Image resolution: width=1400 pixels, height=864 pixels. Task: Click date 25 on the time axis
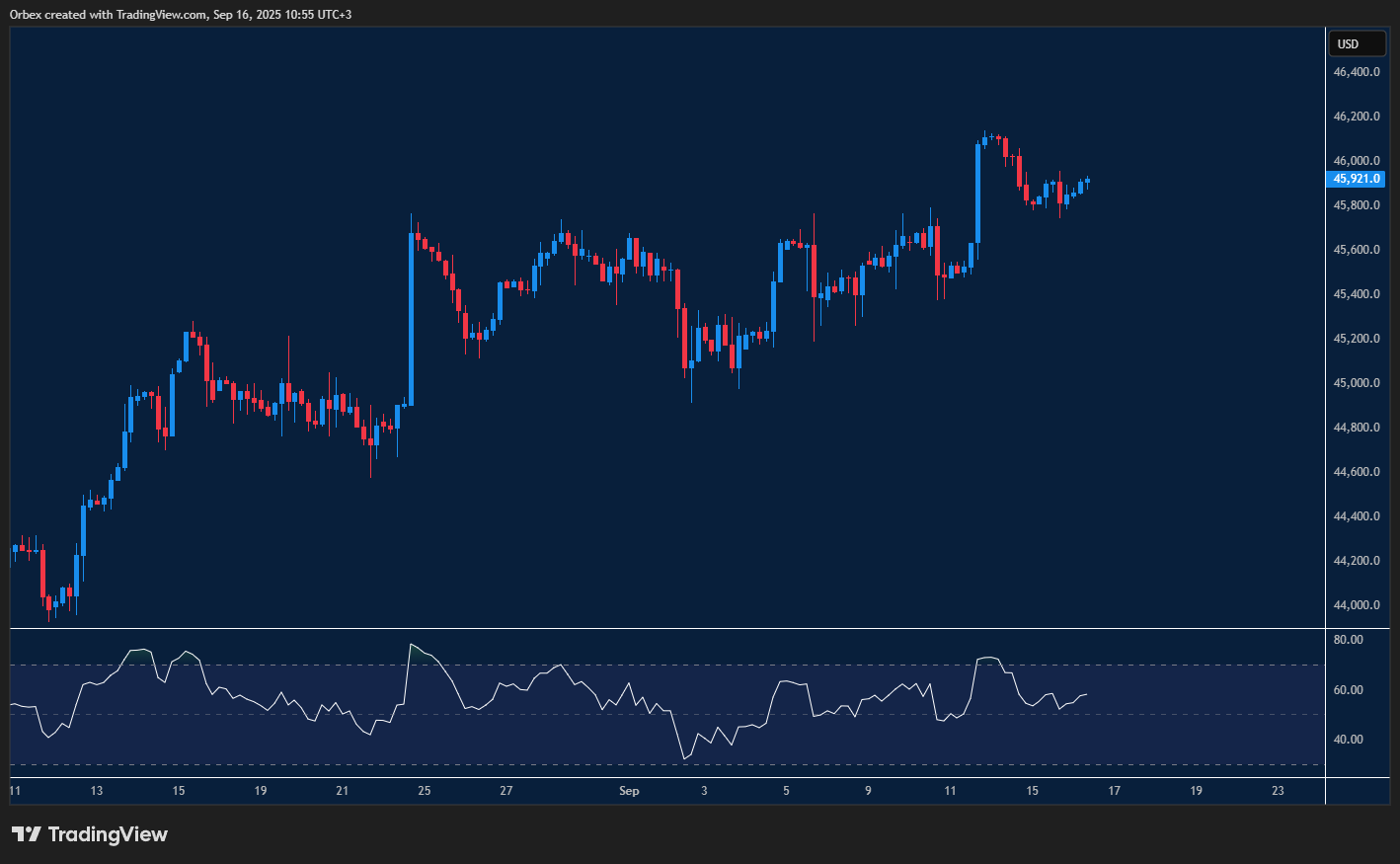click(424, 791)
